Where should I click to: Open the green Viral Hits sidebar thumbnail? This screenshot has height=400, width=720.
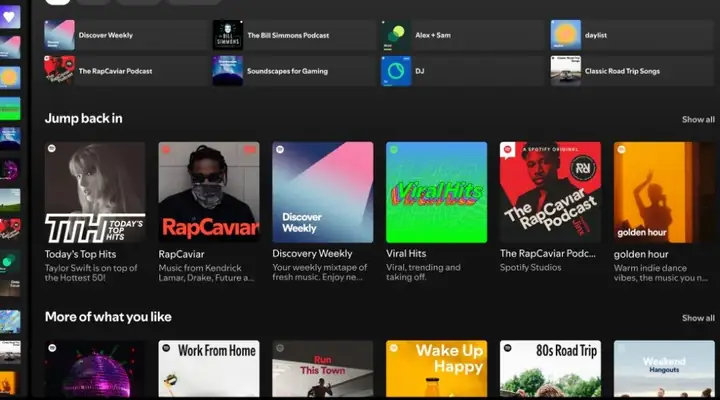tap(10, 109)
